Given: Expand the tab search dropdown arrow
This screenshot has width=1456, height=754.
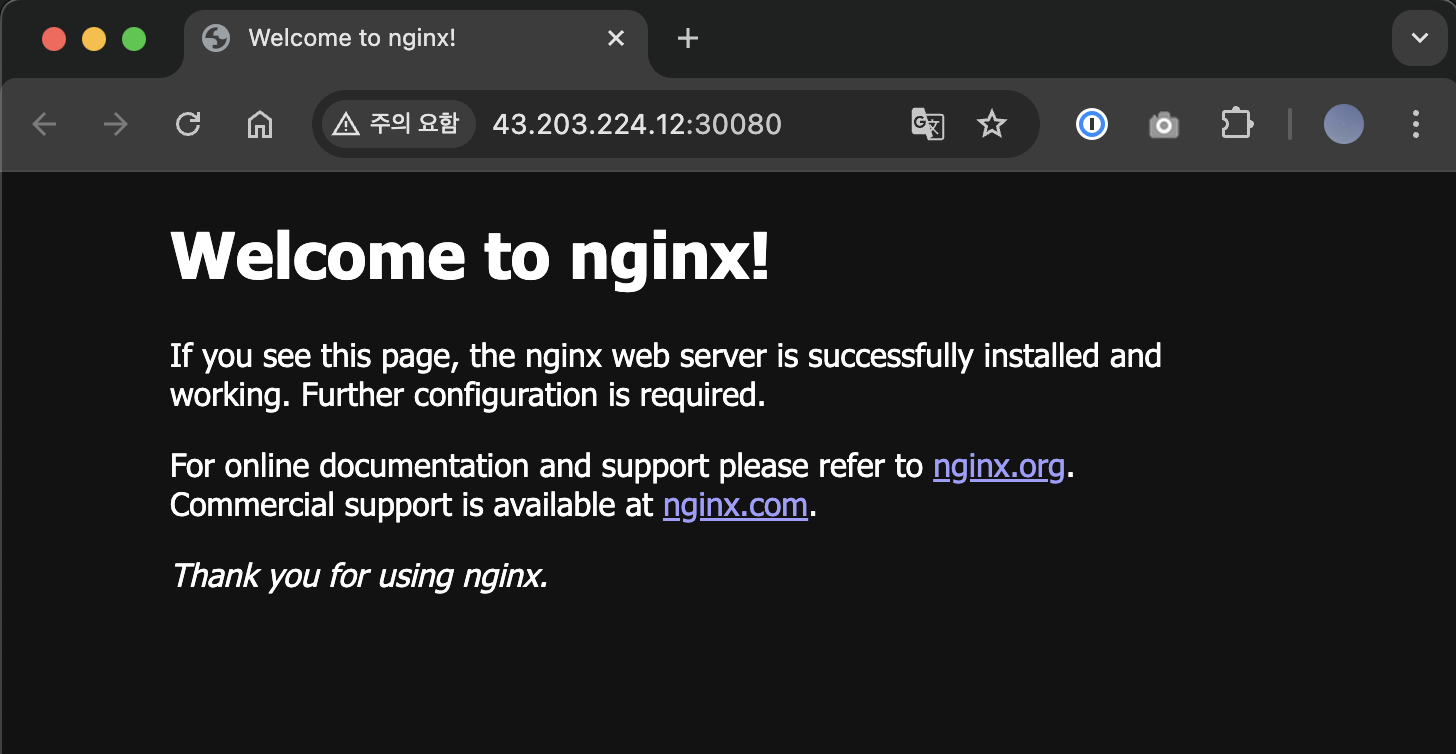Looking at the screenshot, I should [x=1420, y=38].
